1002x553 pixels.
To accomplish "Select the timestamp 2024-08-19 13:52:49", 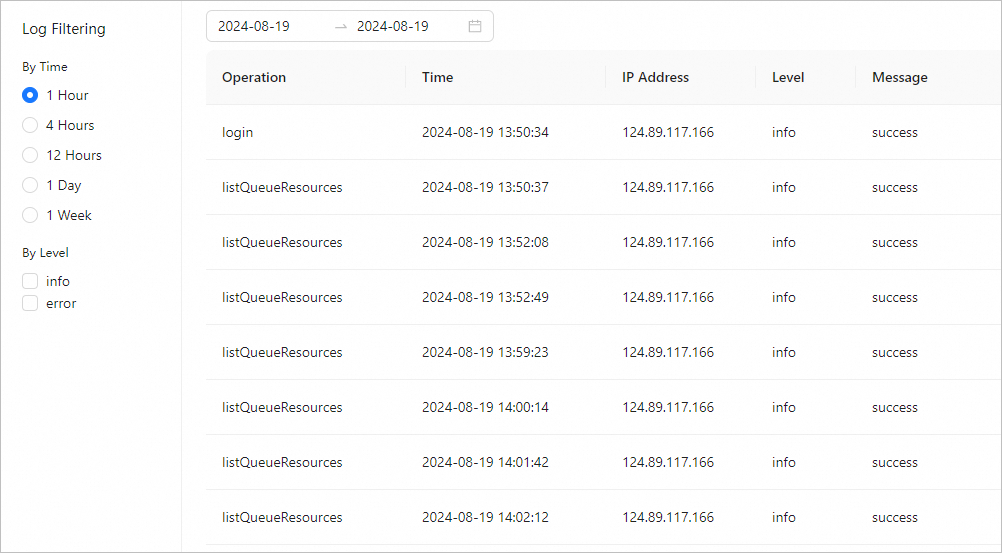I will pyautogui.click(x=485, y=297).
